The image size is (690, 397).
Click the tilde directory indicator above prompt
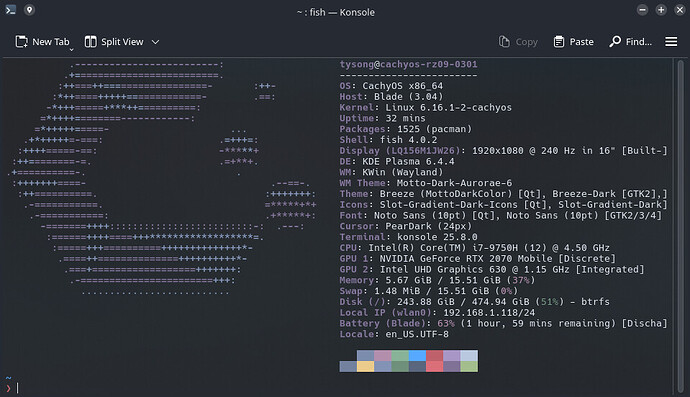coord(8,378)
